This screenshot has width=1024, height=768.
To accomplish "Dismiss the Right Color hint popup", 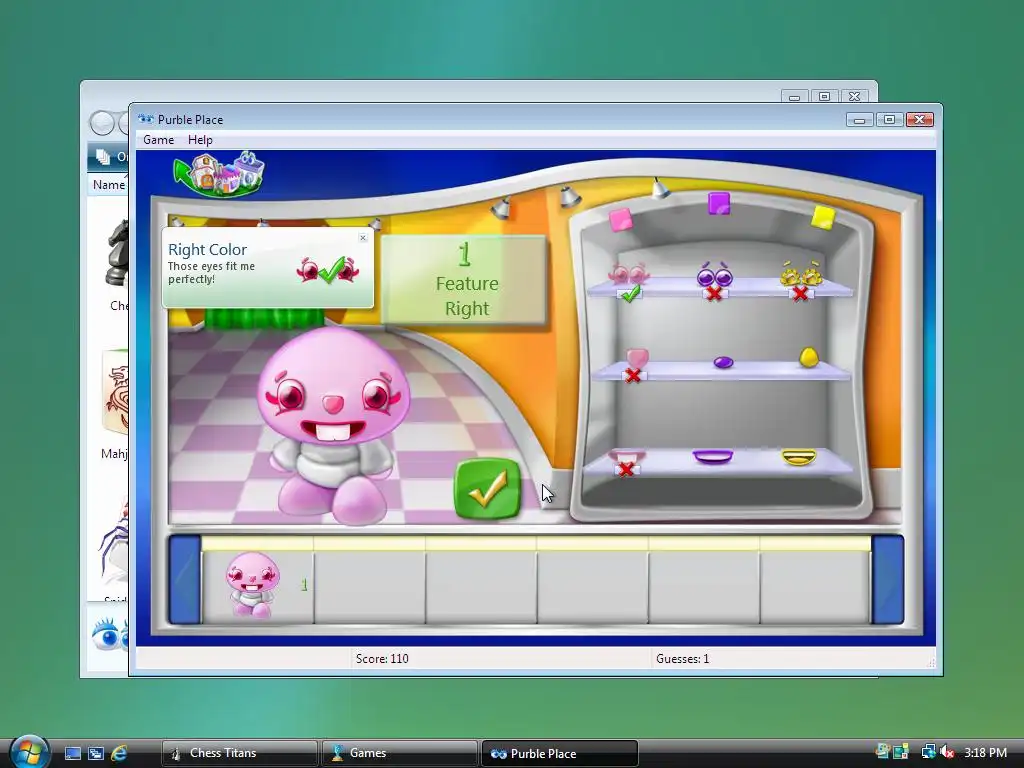I will click(x=363, y=238).
